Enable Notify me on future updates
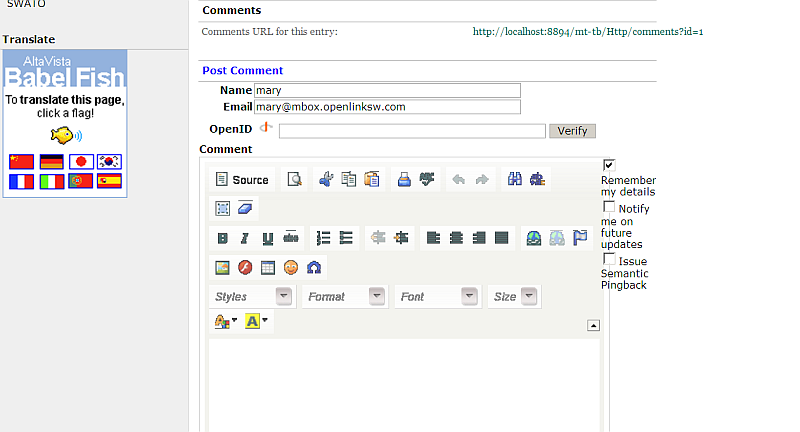This screenshot has width=800, height=432. pyautogui.click(x=609, y=207)
